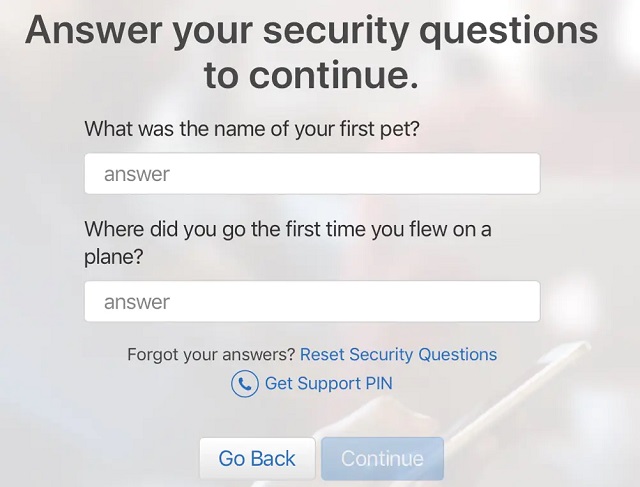640x487 pixels.
Task: Focus the first plane trip answer field
Action: tap(312, 302)
